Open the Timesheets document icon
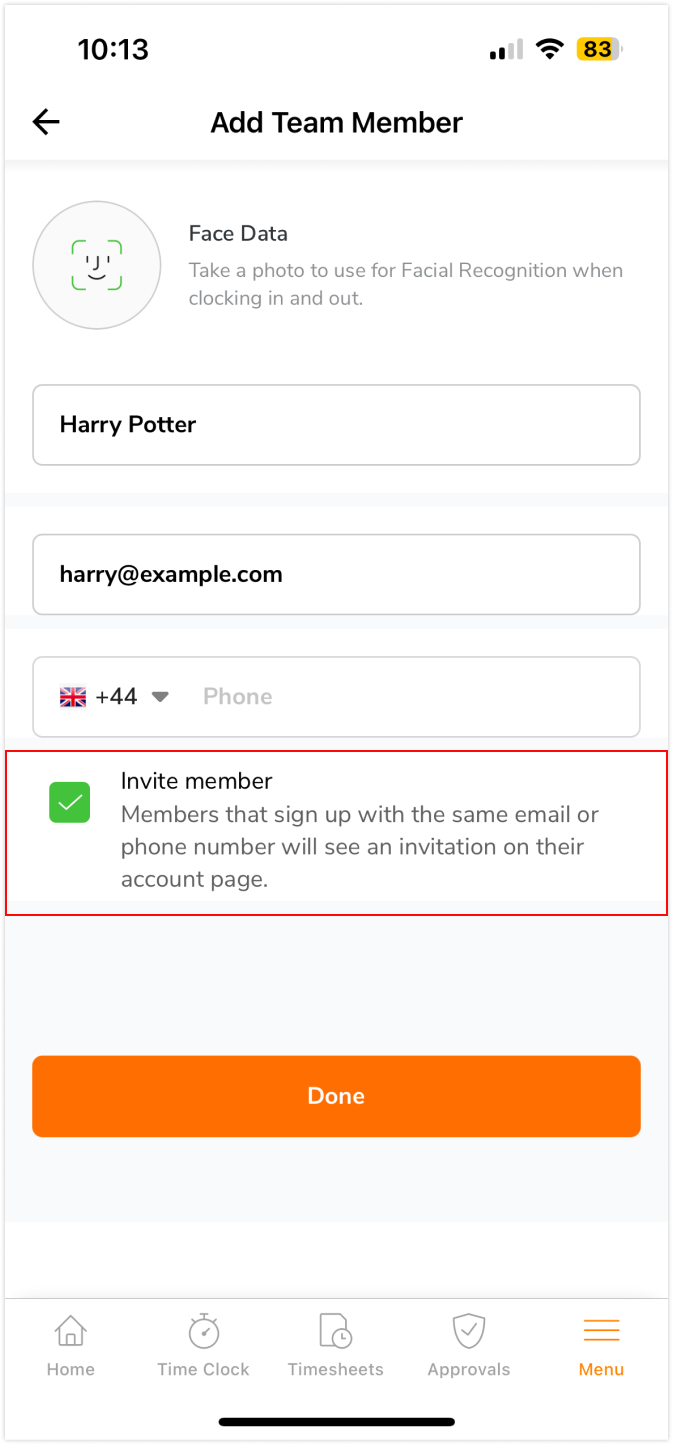The height and width of the screenshot is (1445, 673). click(335, 1331)
